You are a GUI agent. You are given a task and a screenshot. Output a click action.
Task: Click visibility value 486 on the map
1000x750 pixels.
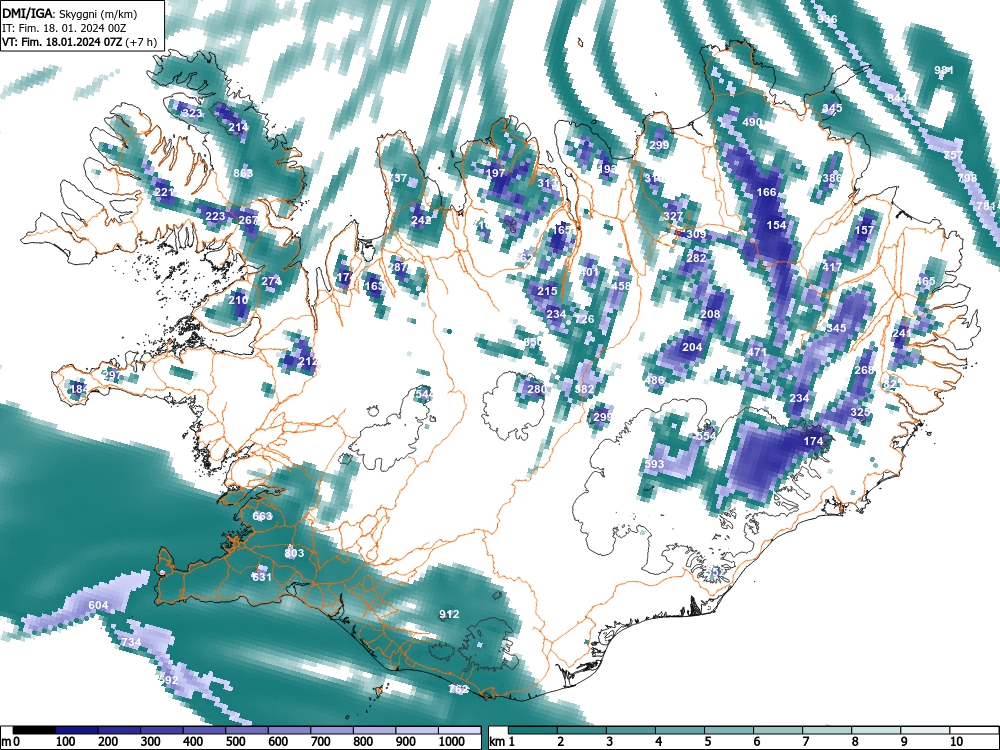pyautogui.click(x=654, y=380)
